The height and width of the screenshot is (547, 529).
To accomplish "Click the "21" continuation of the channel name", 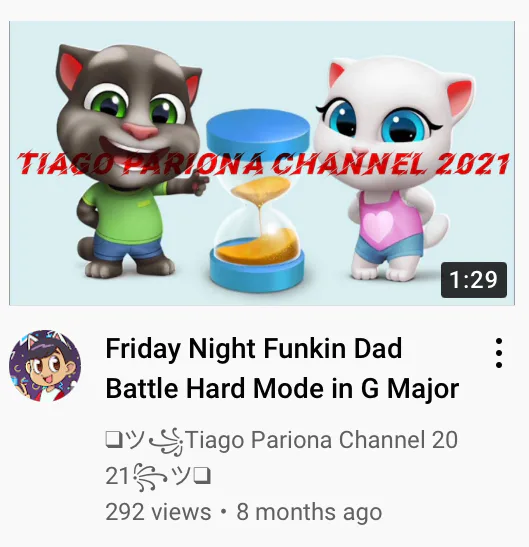I will pos(116,475).
